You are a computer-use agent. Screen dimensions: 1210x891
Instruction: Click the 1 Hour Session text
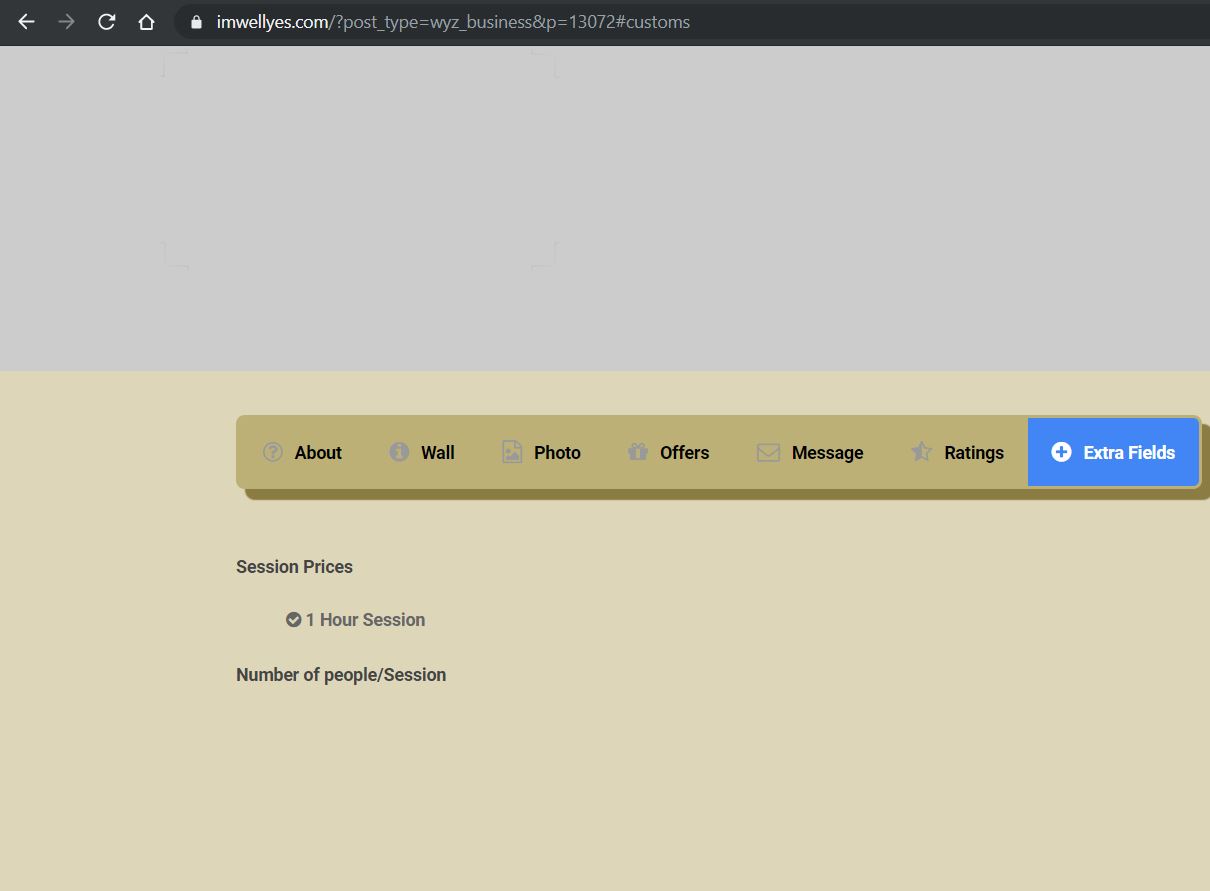tap(365, 620)
